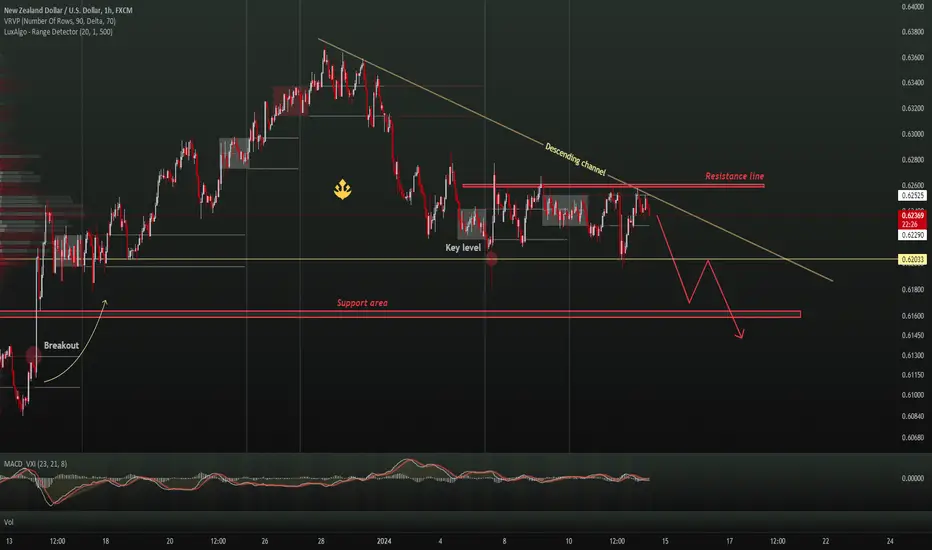
Task: Click the red circle marker beside Breakout
Action: [x=33, y=356]
